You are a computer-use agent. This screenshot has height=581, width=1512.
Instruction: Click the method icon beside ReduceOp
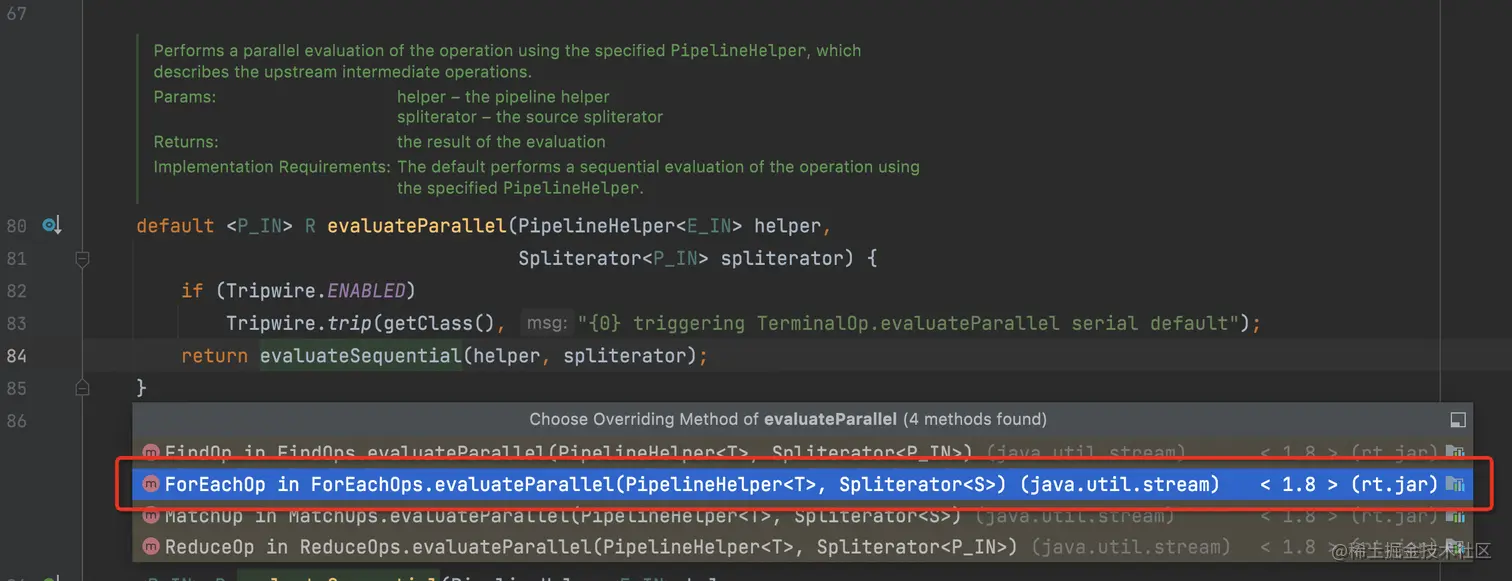[151, 547]
